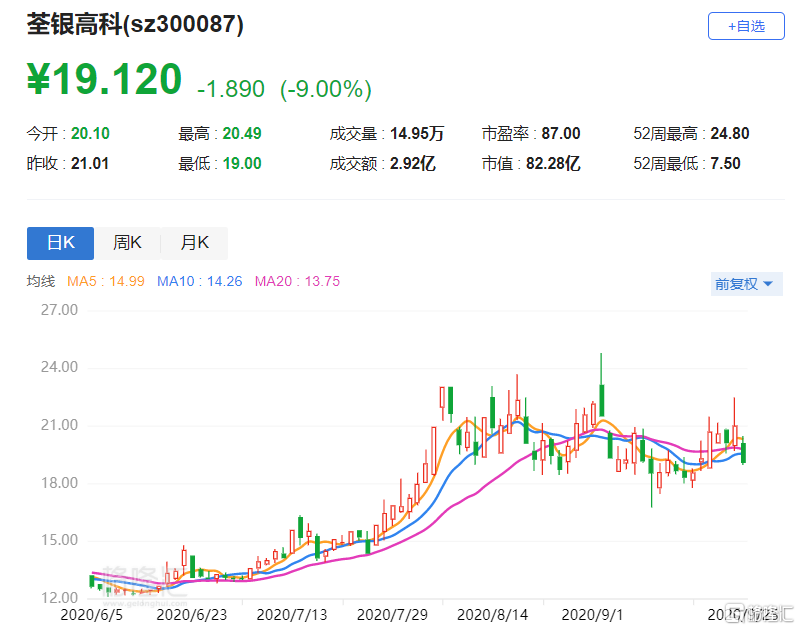Switch to the 周K weekly chart tab
The height and width of the screenshot is (630, 800).
click(127, 243)
